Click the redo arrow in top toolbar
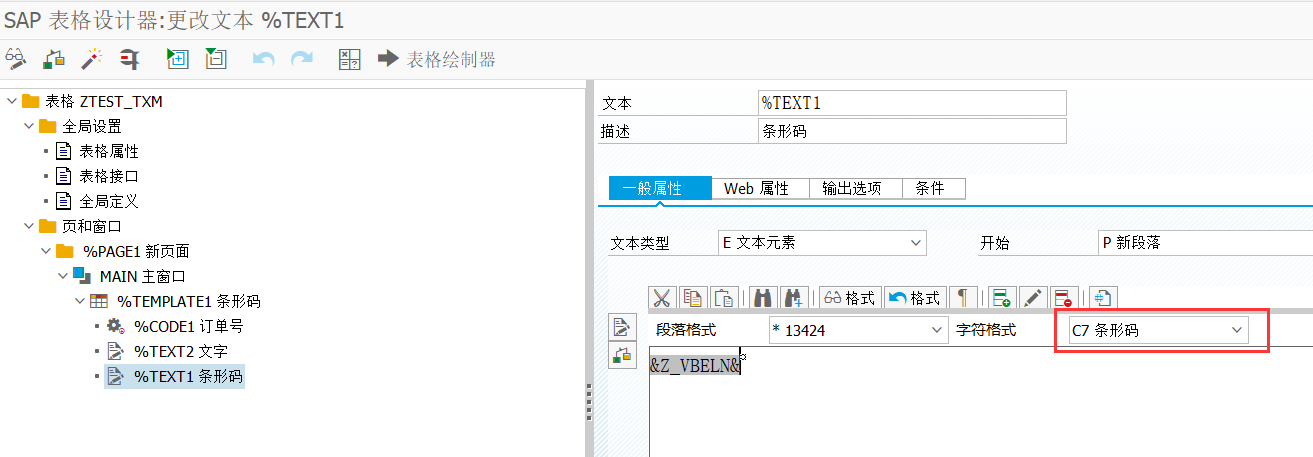This screenshot has width=1313, height=457. pyautogui.click(x=301, y=59)
